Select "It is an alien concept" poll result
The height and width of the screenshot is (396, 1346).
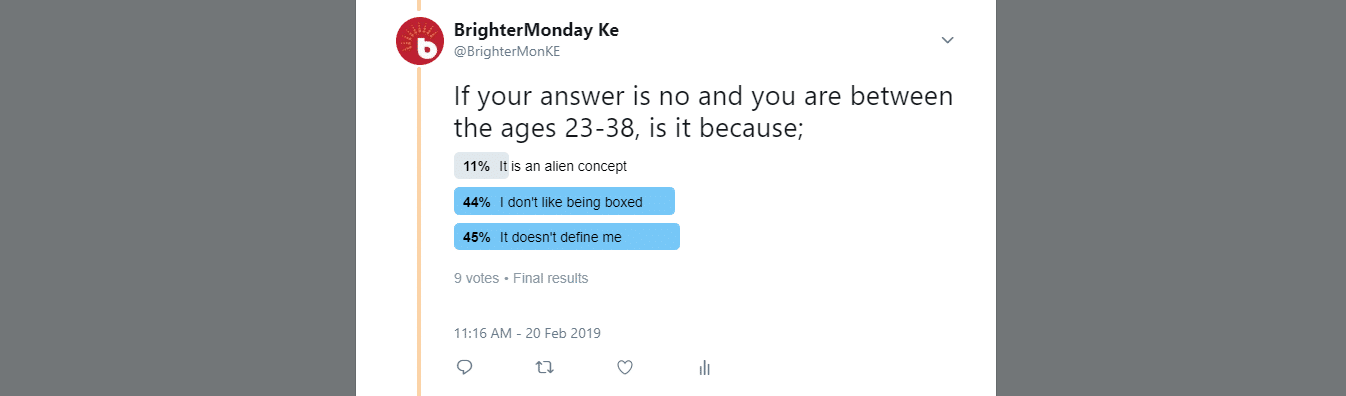click(x=540, y=166)
